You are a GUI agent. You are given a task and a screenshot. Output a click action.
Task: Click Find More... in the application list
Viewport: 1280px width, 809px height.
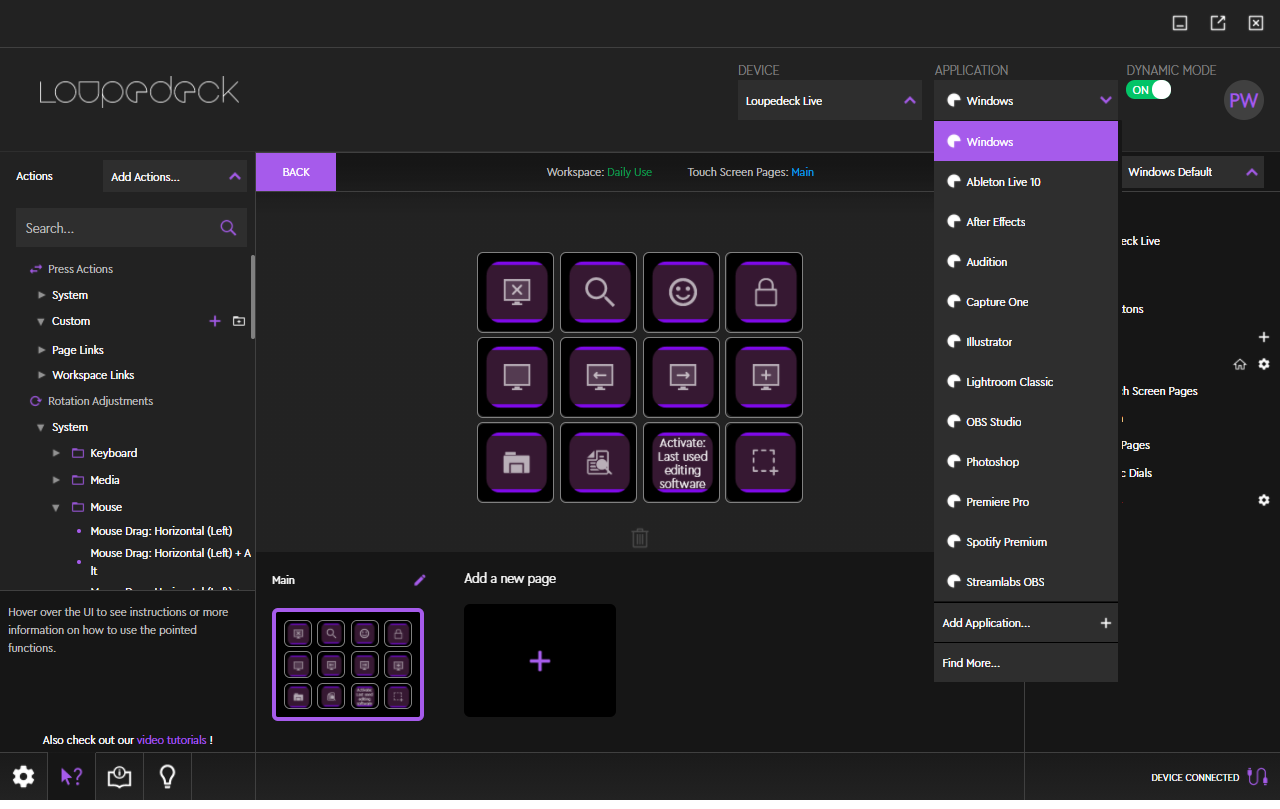(x=1026, y=663)
